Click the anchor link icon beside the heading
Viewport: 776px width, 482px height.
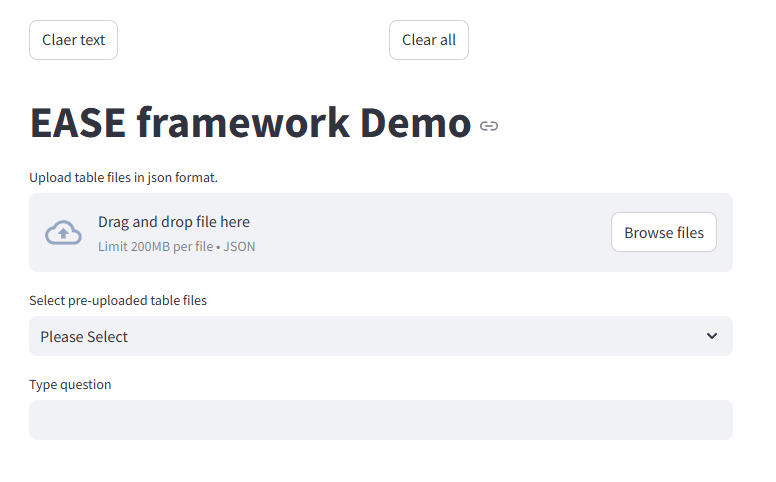click(489, 126)
